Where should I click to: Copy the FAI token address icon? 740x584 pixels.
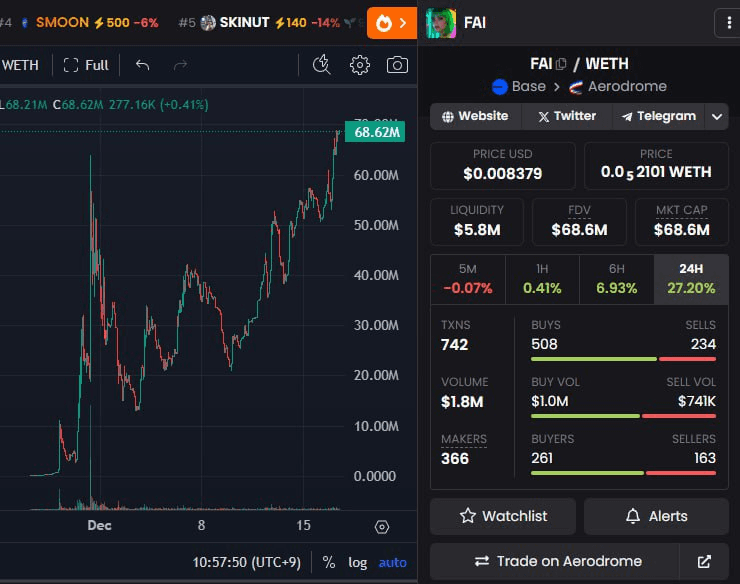[x=561, y=64]
